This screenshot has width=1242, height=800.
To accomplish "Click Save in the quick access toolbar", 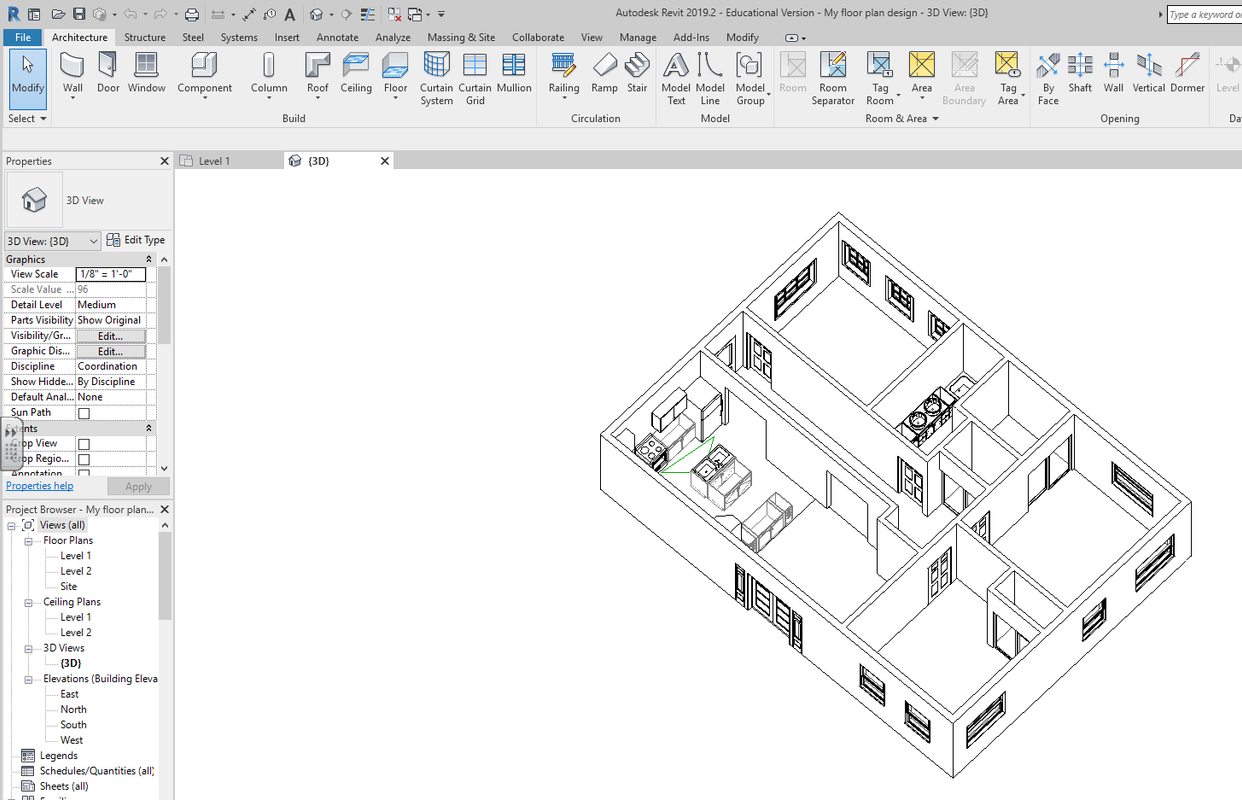I will tap(79, 15).
